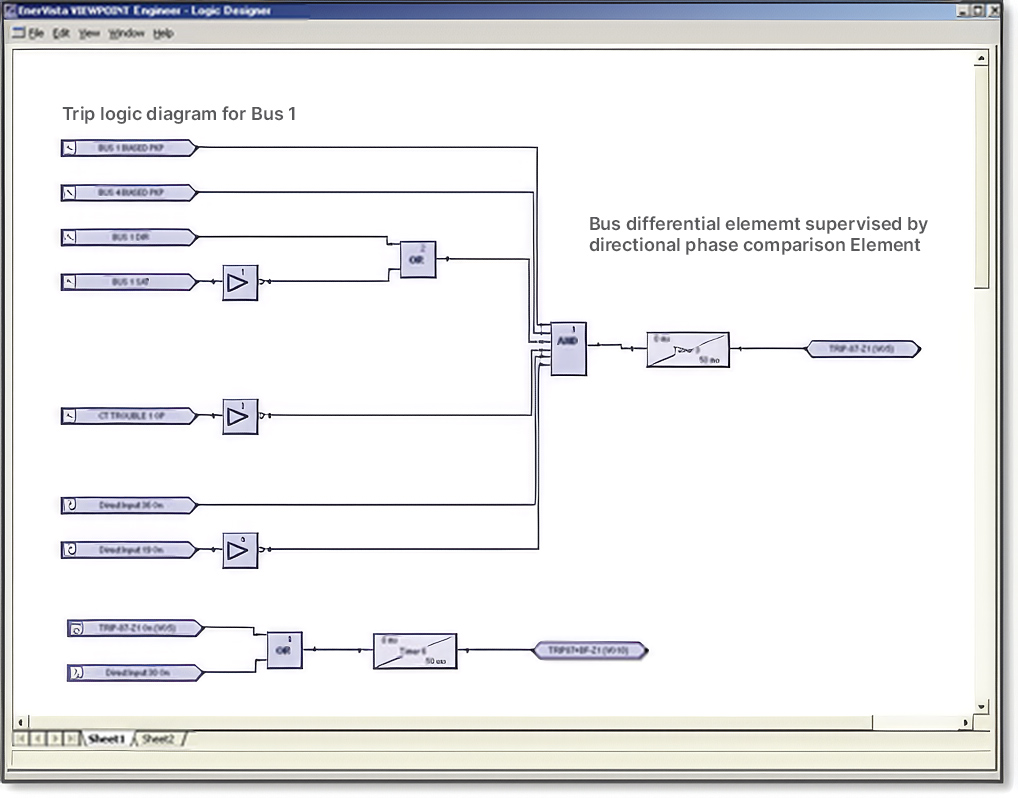
Task: Click the vertical scrollbar up arrow
Action: point(981,58)
